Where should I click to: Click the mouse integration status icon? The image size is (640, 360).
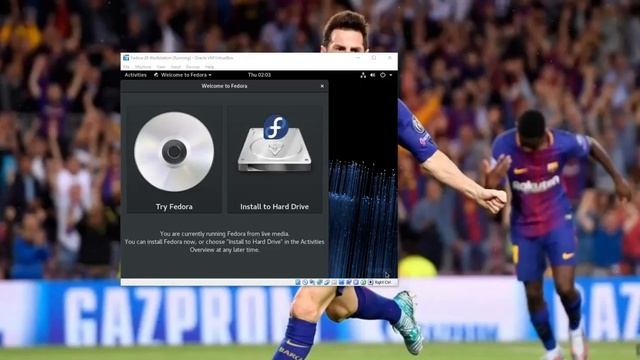point(363,282)
